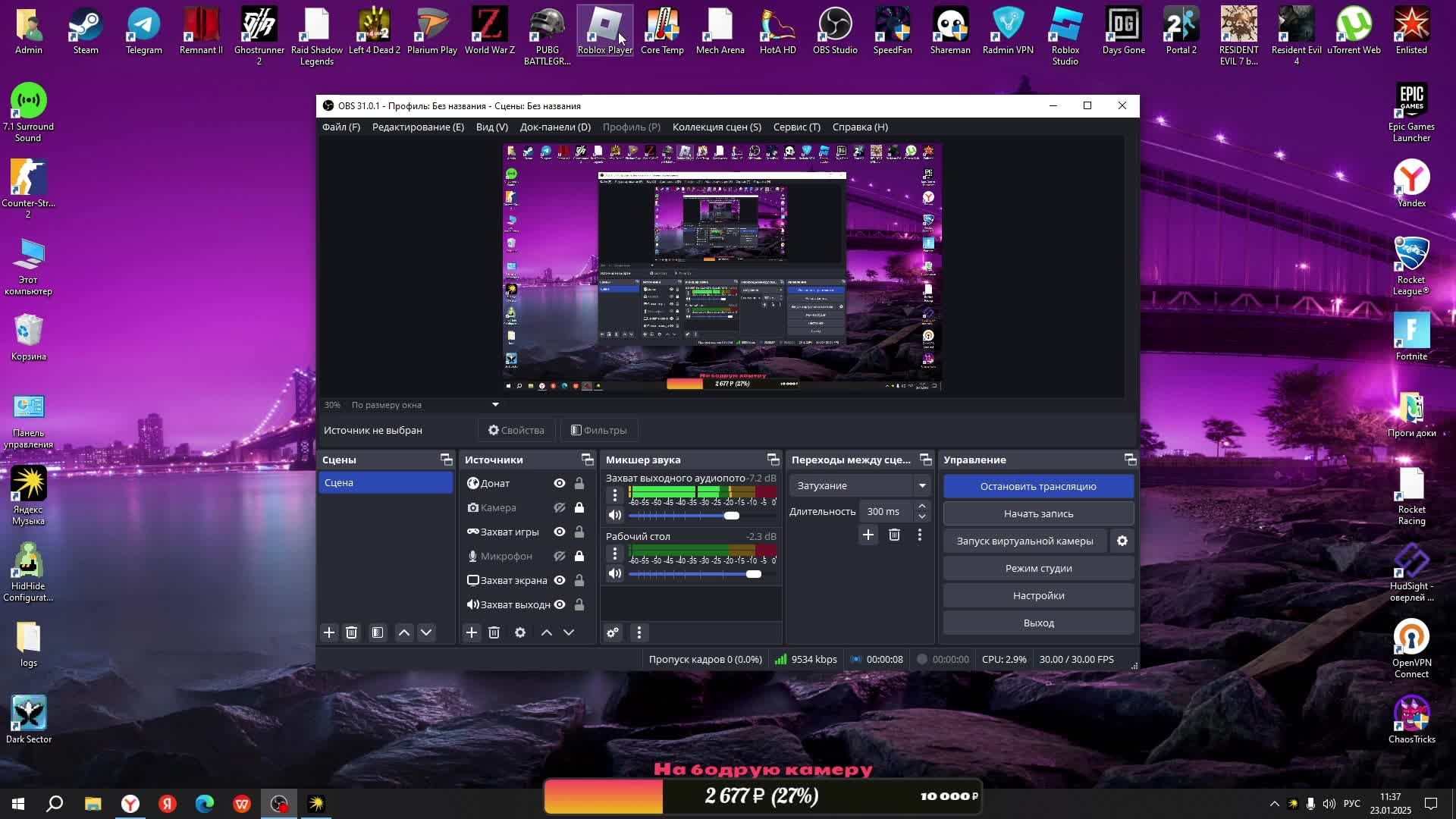Image resolution: width=1456 pixels, height=819 pixels.
Task: Lock the Донат source
Action: 579,483
